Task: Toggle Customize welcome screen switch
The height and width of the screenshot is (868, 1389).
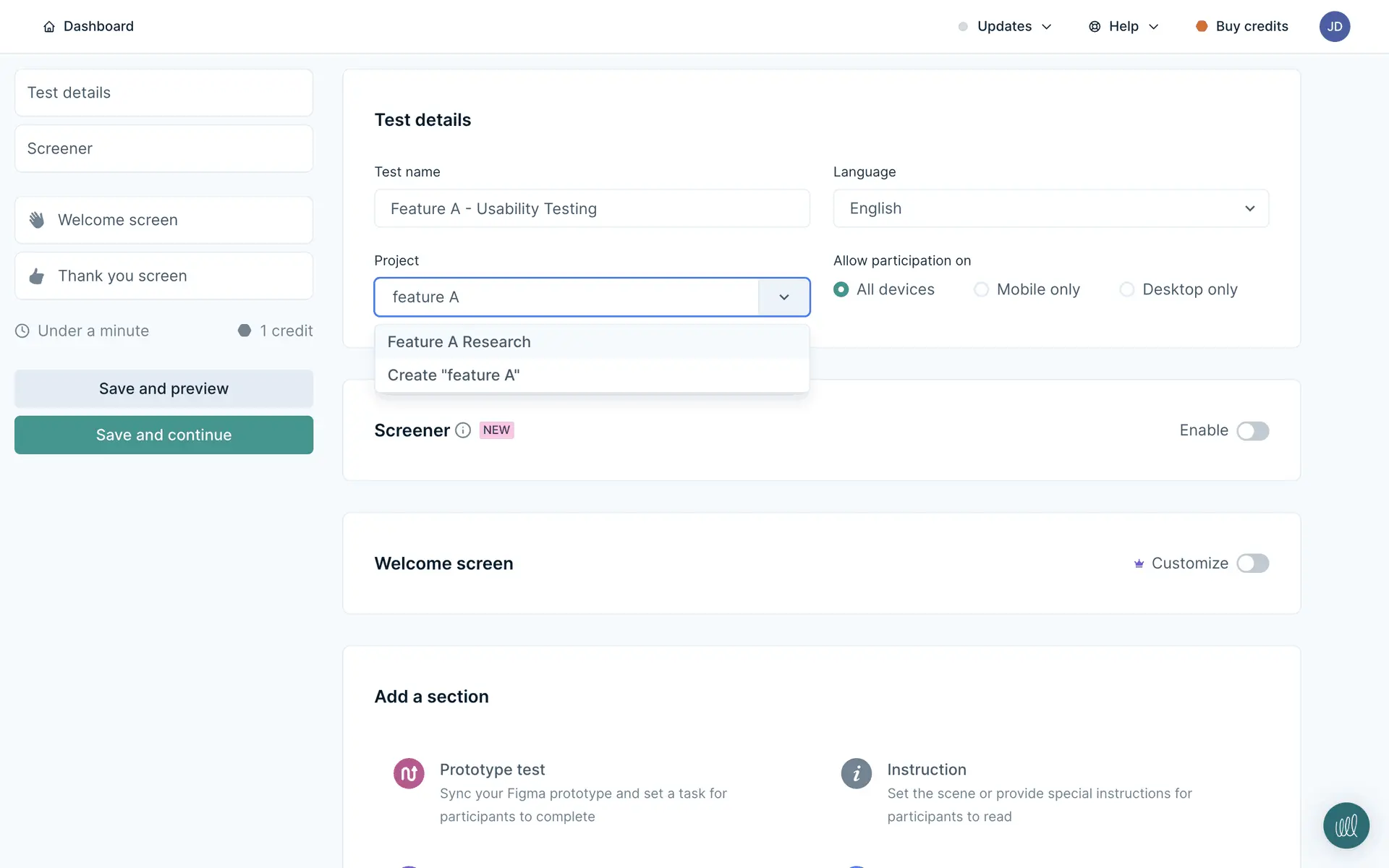Action: [1252, 563]
